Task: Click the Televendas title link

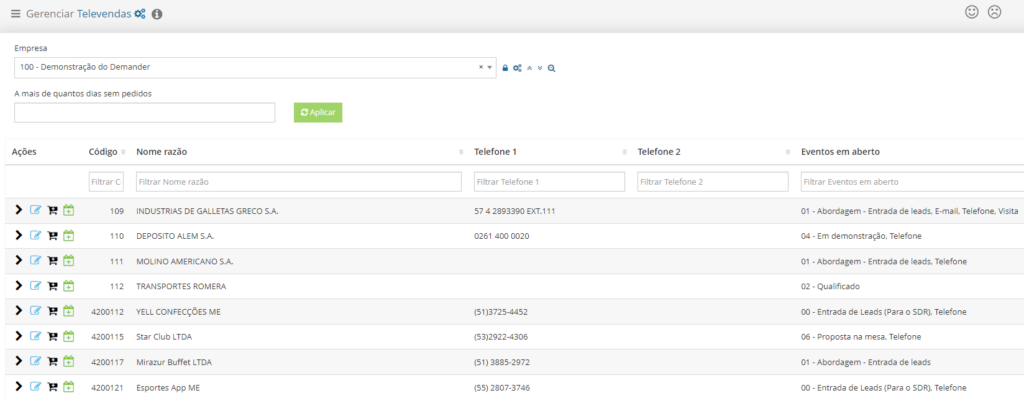Action: coord(104,14)
